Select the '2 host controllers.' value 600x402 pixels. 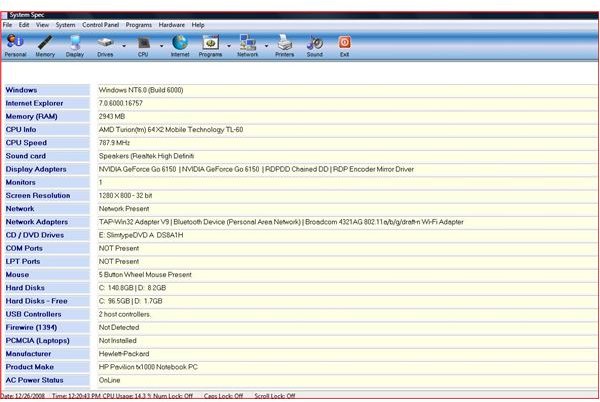point(124,314)
